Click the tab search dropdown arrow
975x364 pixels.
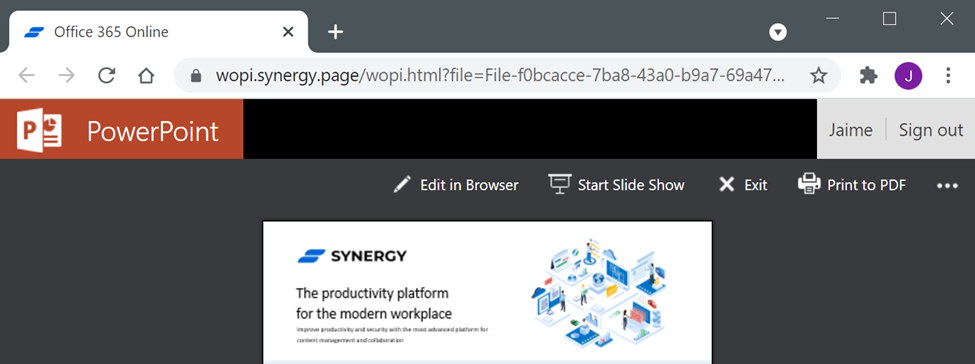tap(778, 32)
